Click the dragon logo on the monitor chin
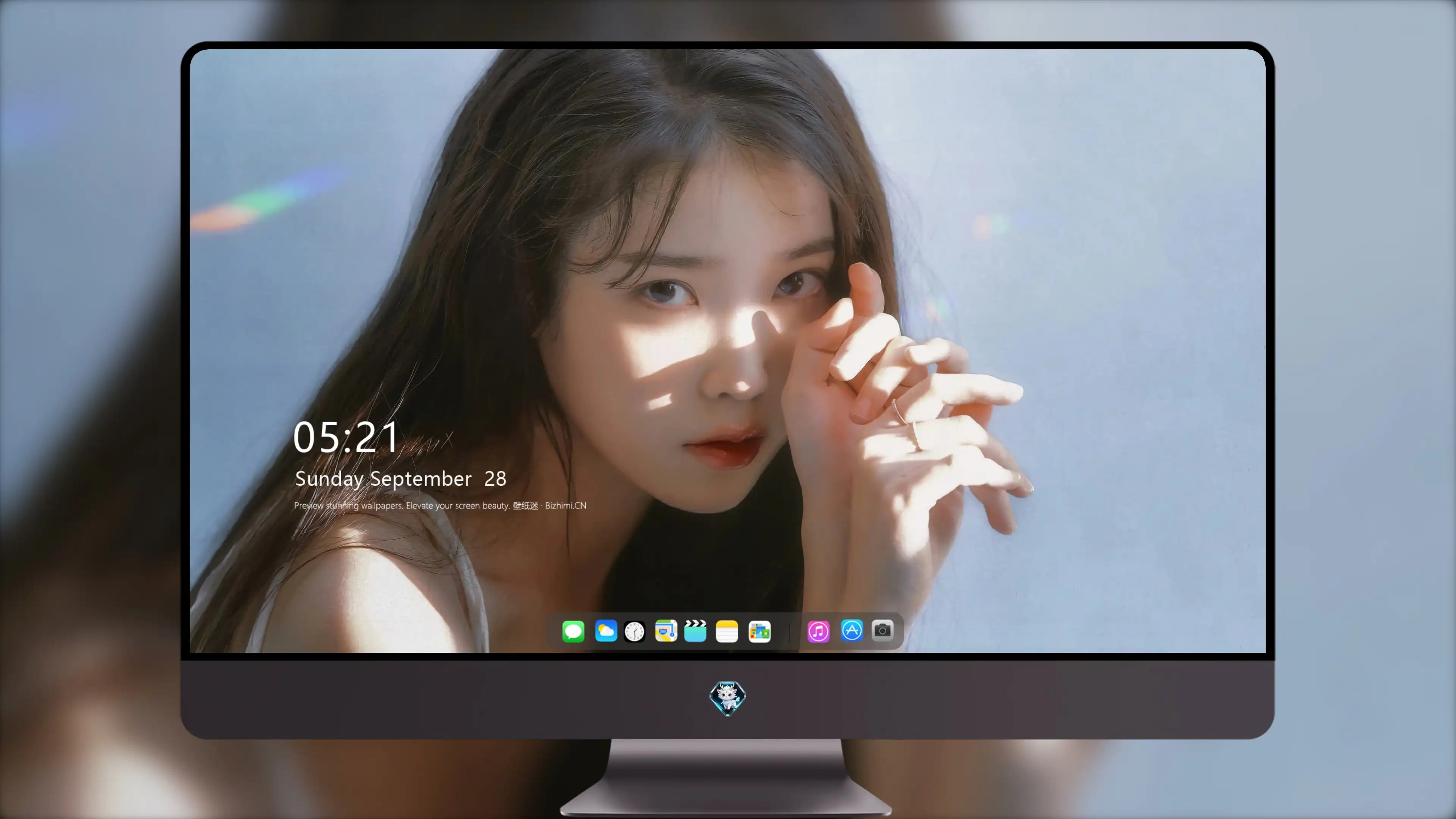The height and width of the screenshot is (819, 1456). (x=728, y=698)
